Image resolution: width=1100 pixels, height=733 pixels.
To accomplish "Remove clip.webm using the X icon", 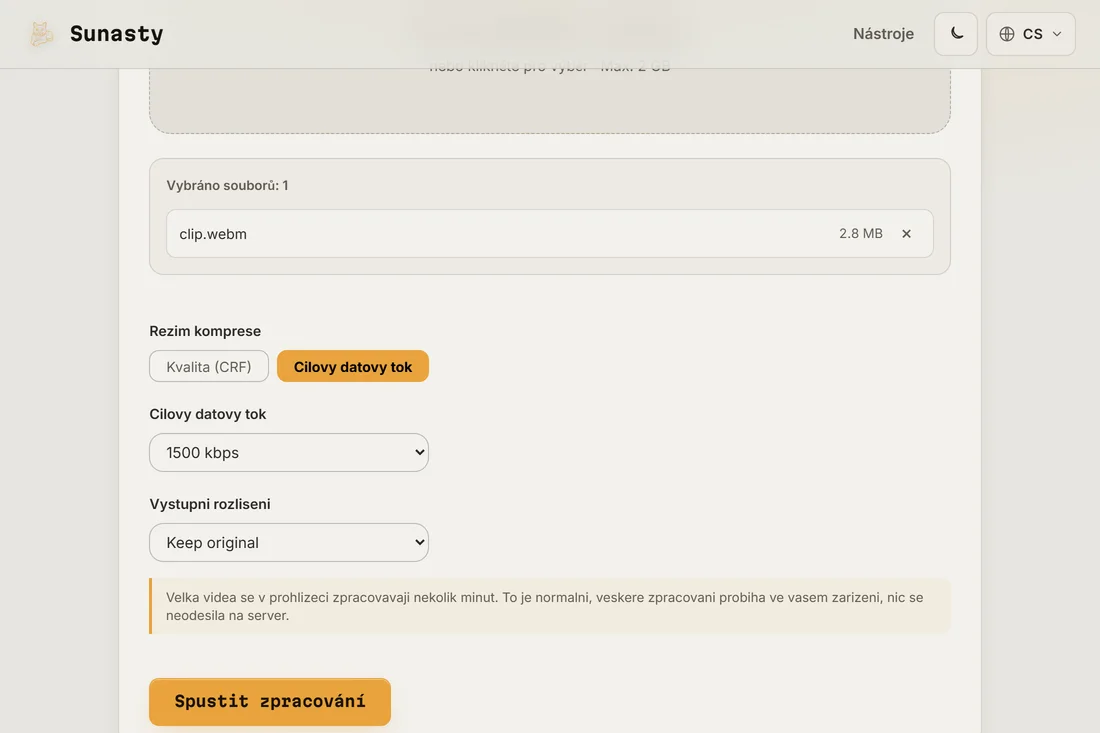I will click(x=906, y=234).
